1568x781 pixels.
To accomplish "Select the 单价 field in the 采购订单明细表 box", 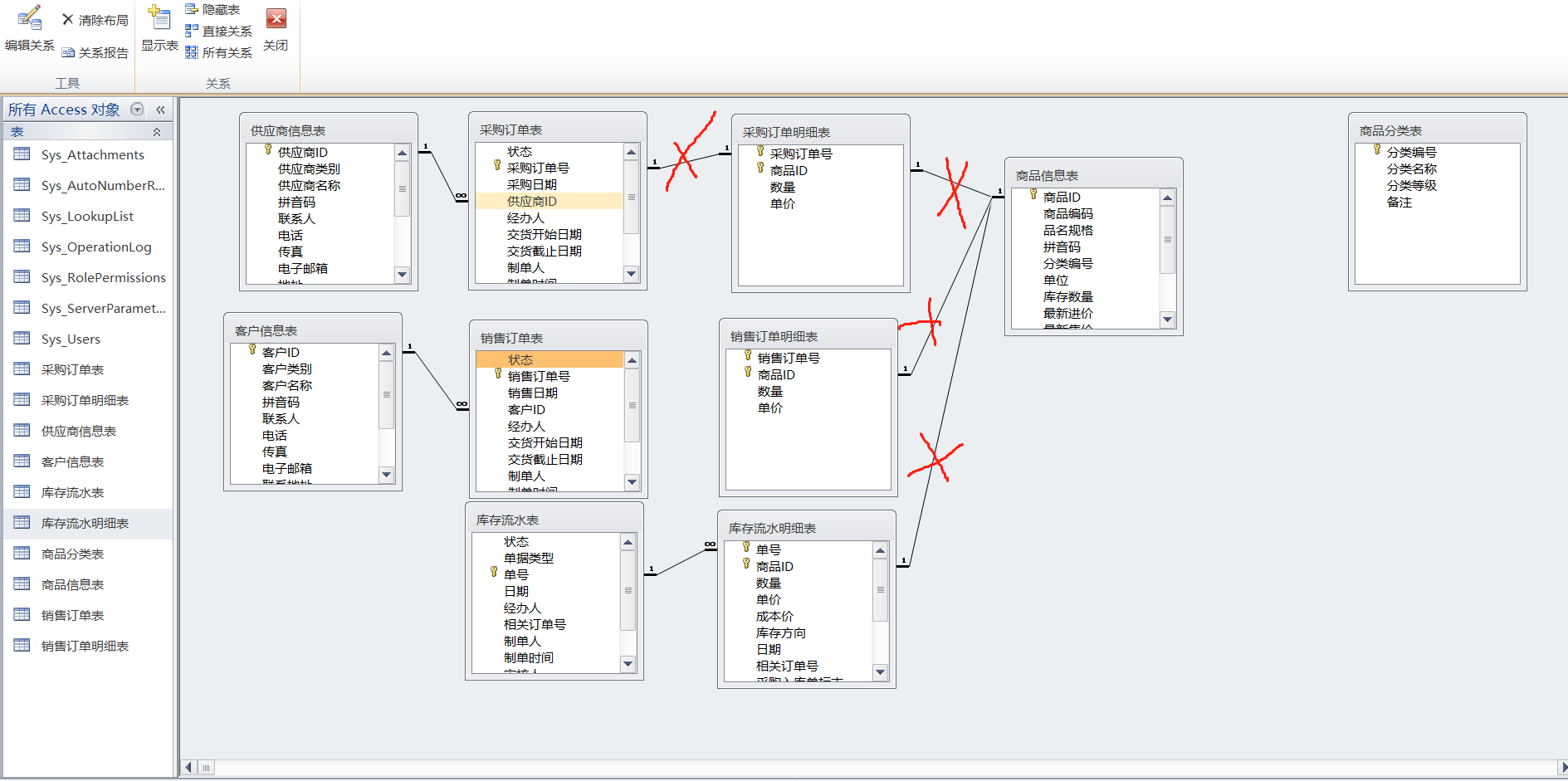I will [783, 203].
